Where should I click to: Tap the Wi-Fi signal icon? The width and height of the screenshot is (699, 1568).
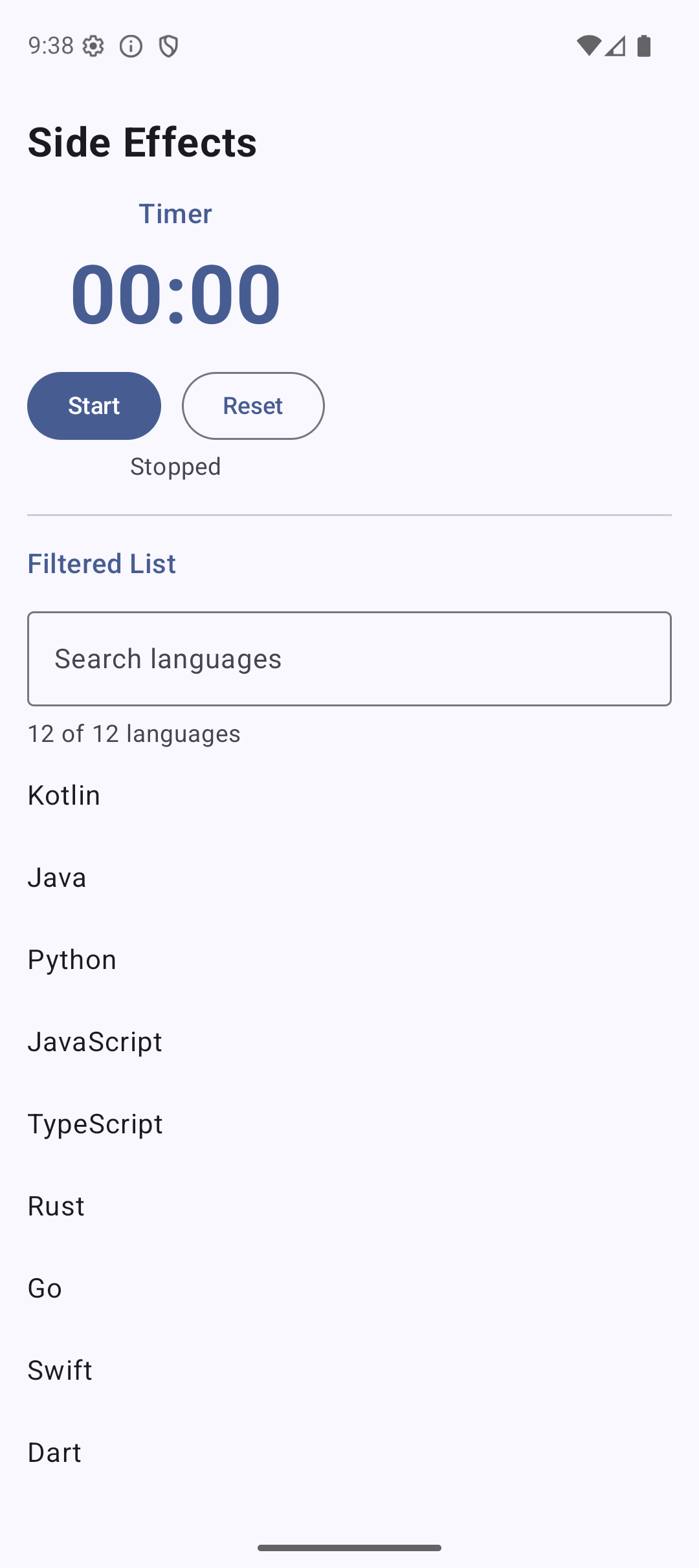pos(588,46)
